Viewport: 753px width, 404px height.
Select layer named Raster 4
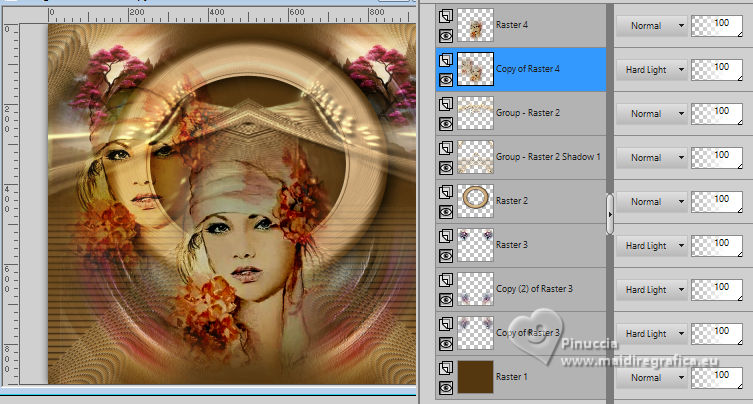click(x=511, y=25)
